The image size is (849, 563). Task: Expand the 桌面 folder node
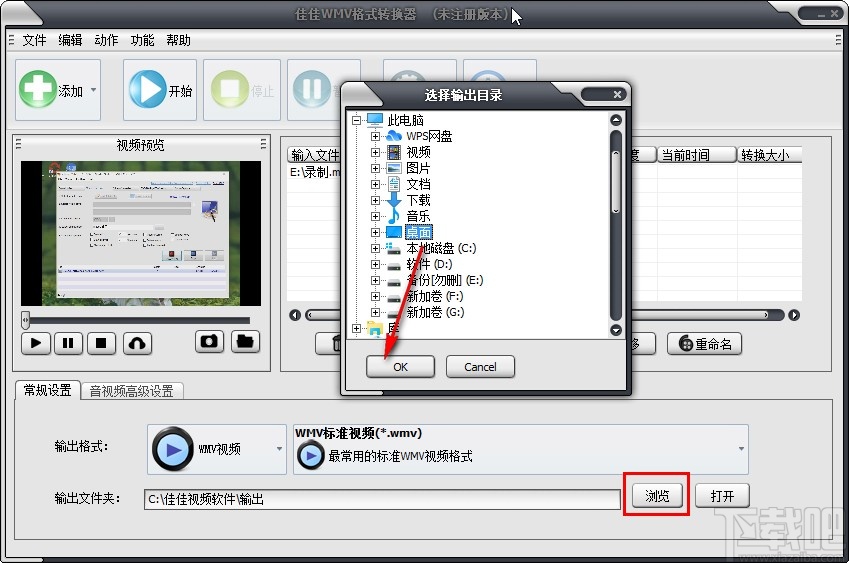[375, 232]
